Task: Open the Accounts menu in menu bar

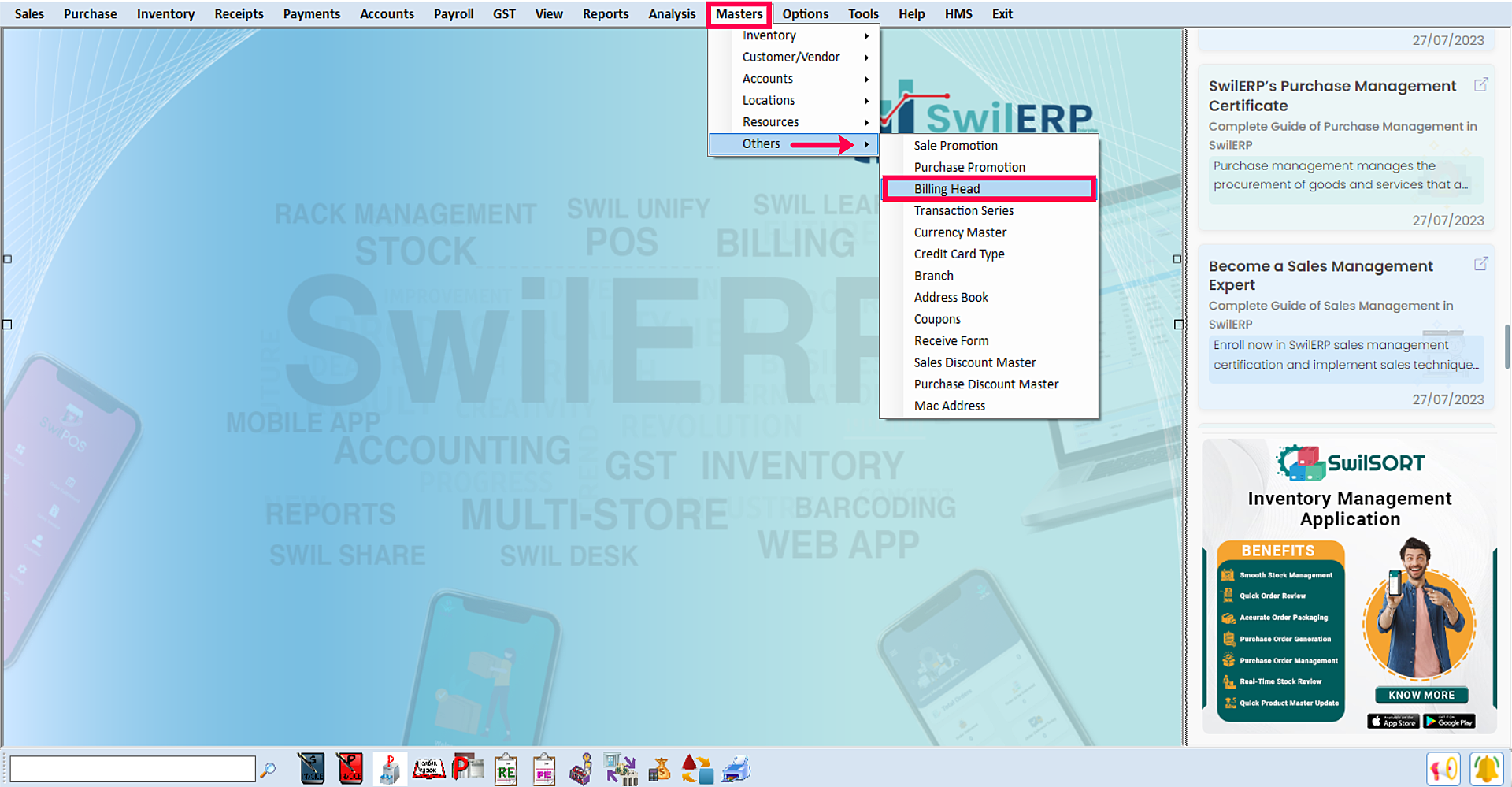Action: pyautogui.click(x=387, y=14)
